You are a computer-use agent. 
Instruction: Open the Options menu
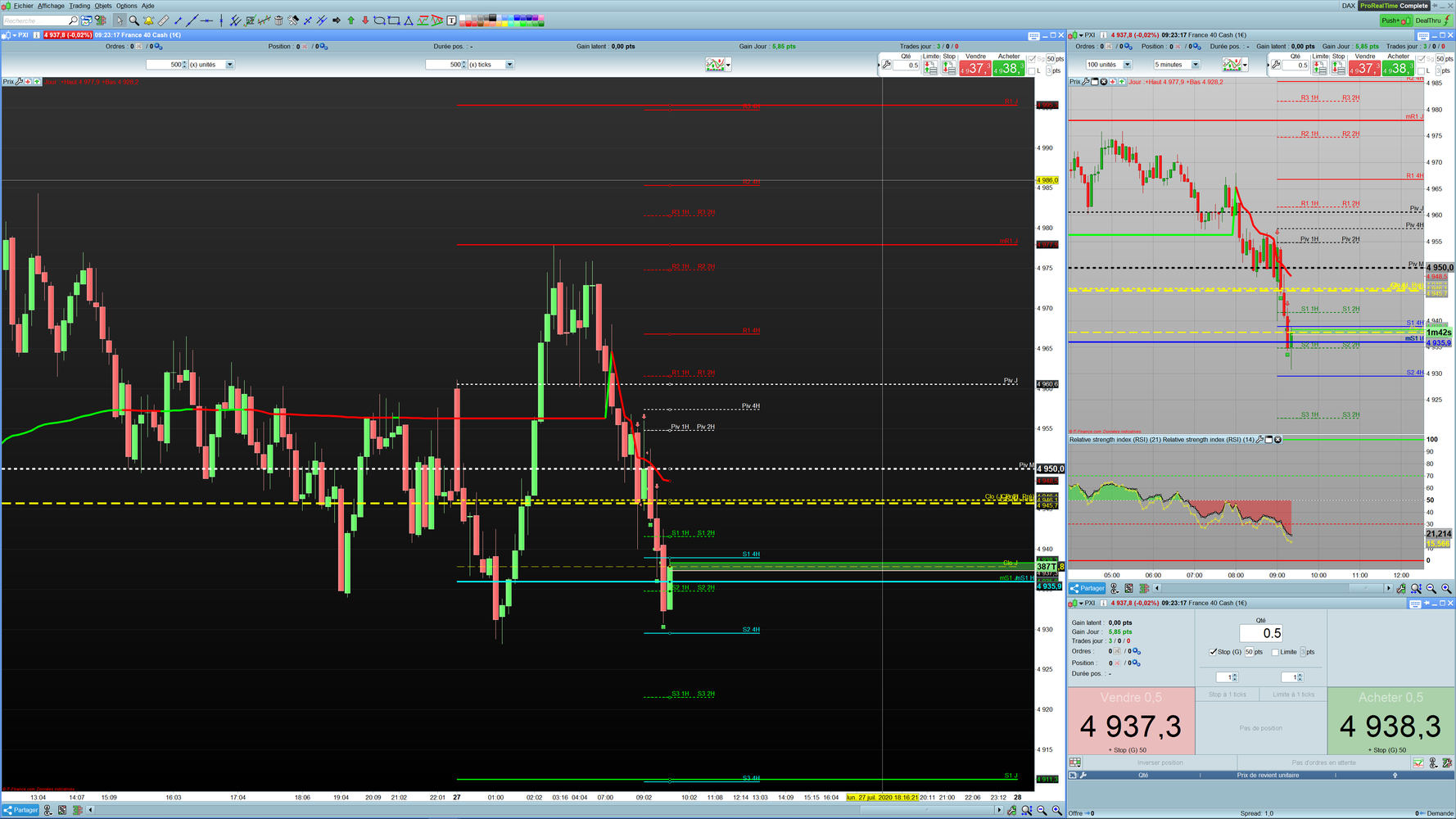pos(127,6)
